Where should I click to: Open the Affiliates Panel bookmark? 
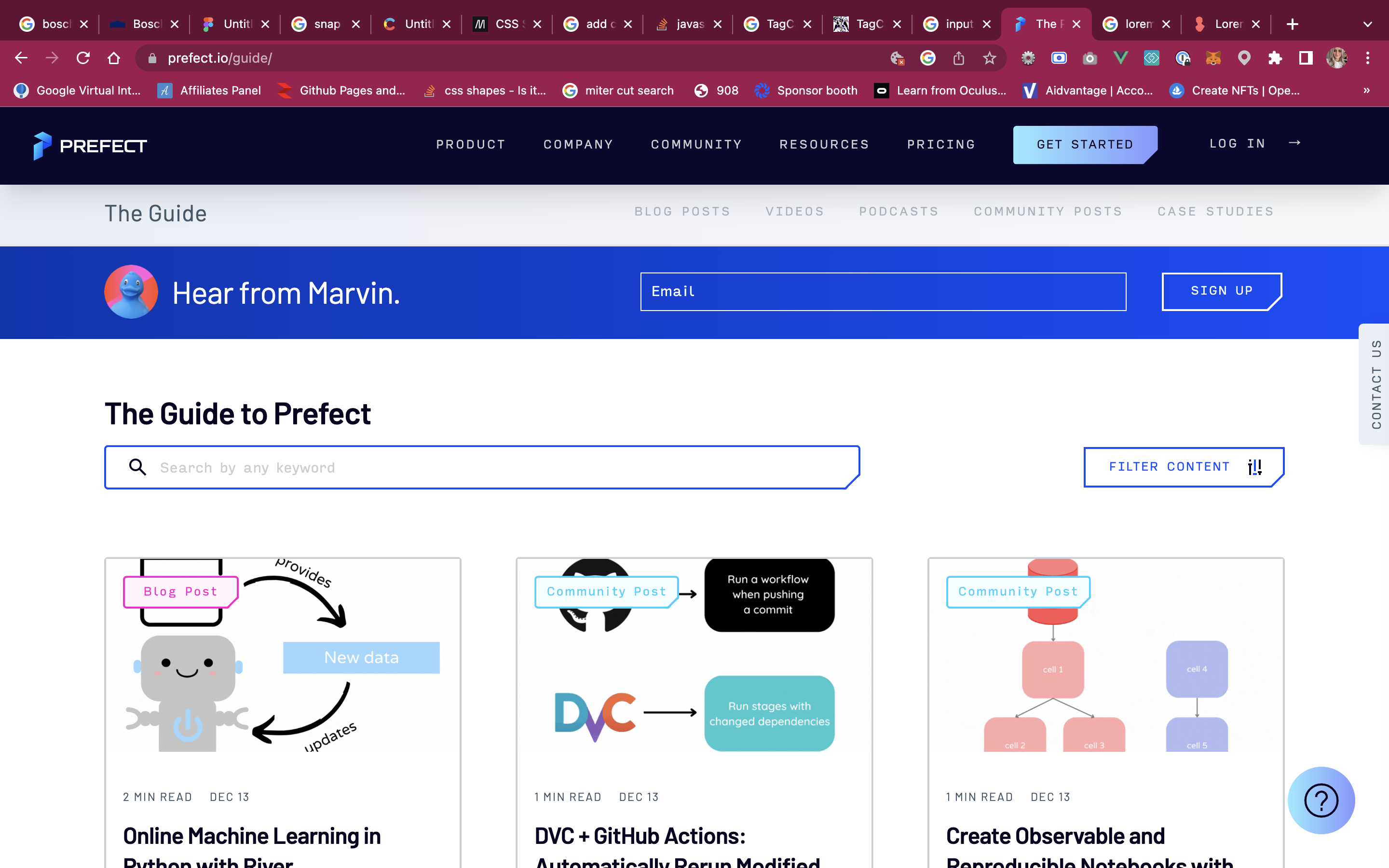coord(209,90)
